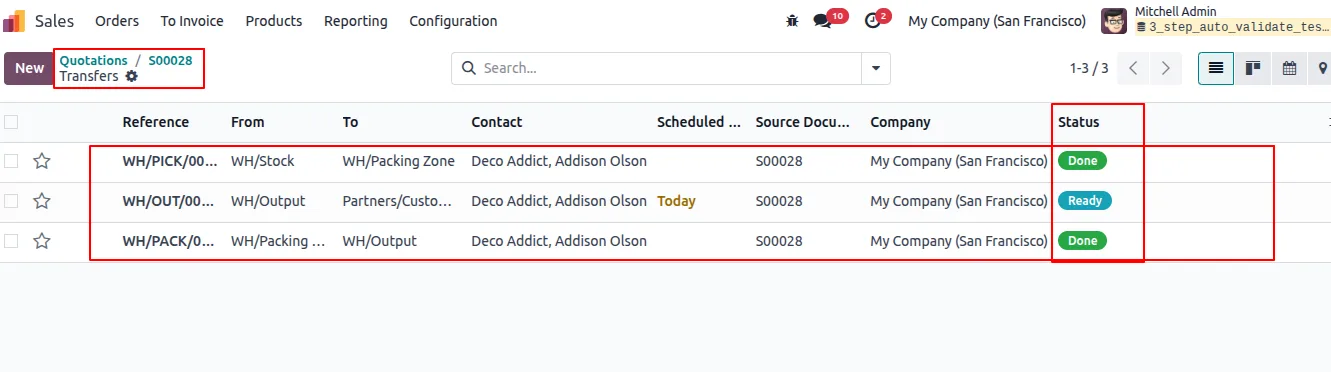The image size is (1331, 372).
Task: Click the WH/Packing Zone destination cell
Action: (399, 161)
